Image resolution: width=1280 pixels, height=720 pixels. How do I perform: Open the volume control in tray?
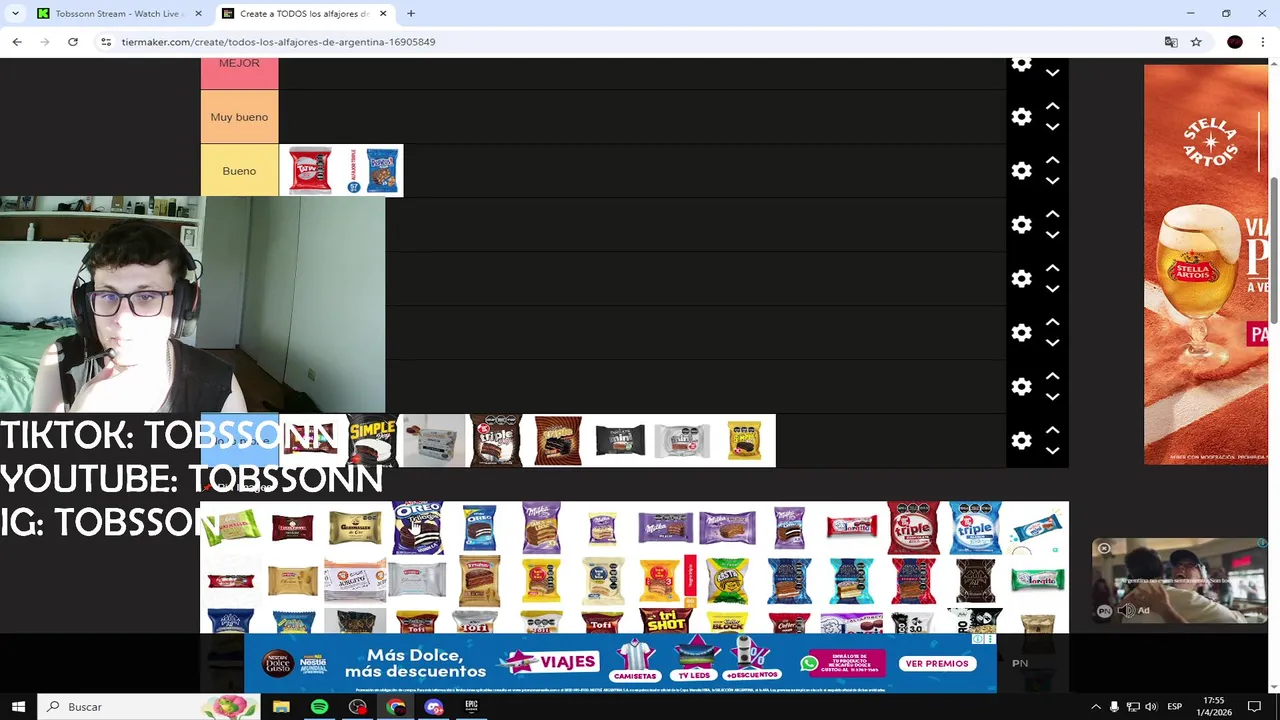[x=1150, y=707]
